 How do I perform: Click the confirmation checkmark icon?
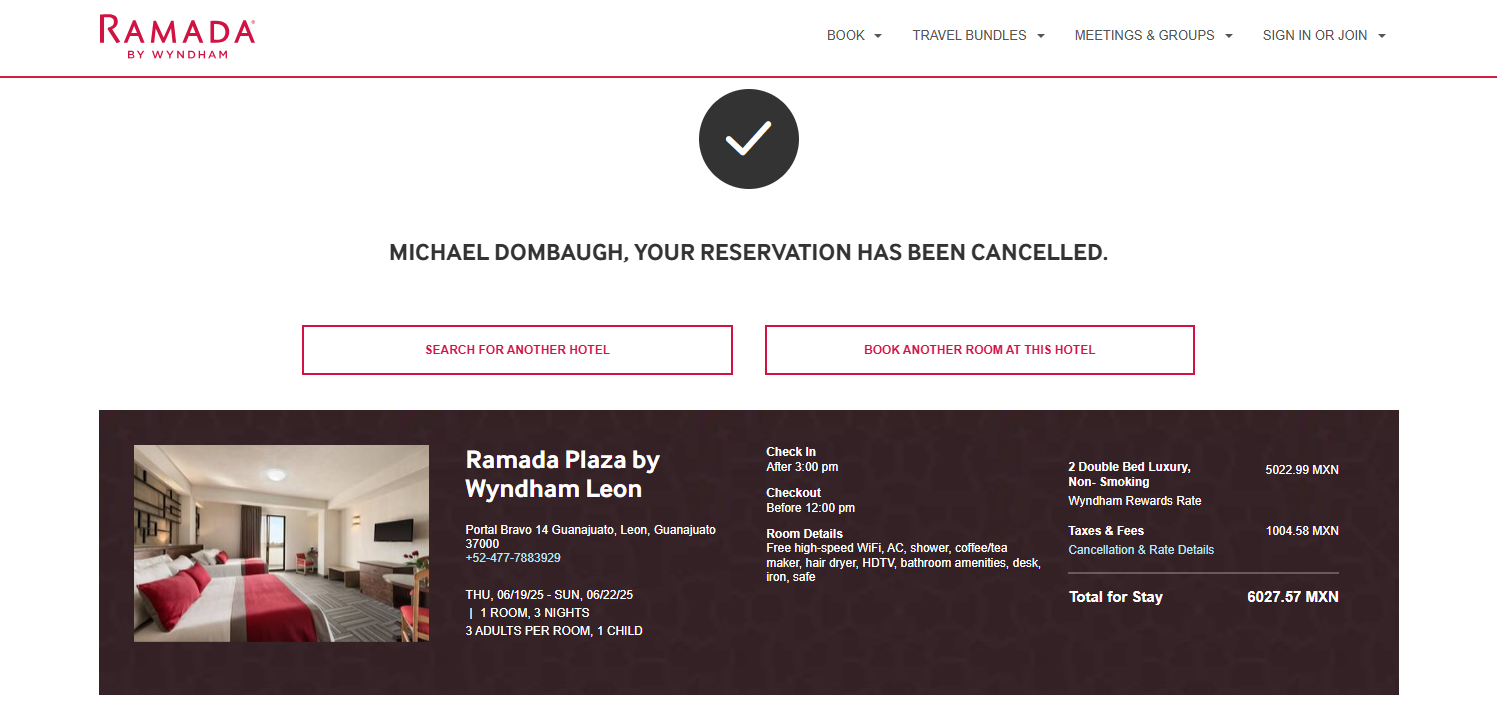pyautogui.click(x=748, y=138)
